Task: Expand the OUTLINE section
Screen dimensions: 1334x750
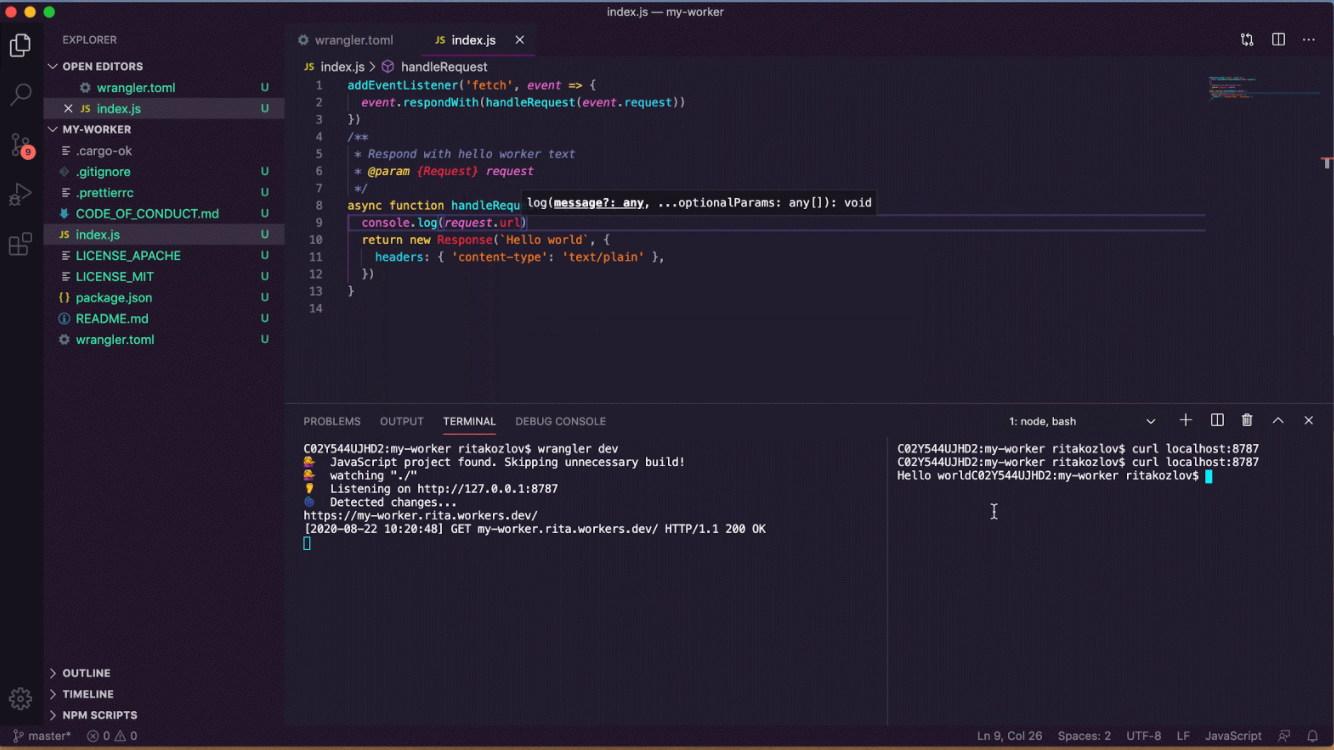Action: (86, 673)
